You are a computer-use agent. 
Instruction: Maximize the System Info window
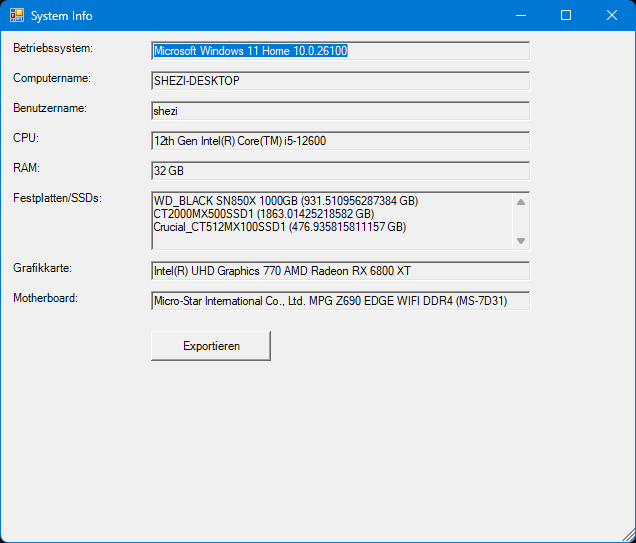[x=566, y=16]
